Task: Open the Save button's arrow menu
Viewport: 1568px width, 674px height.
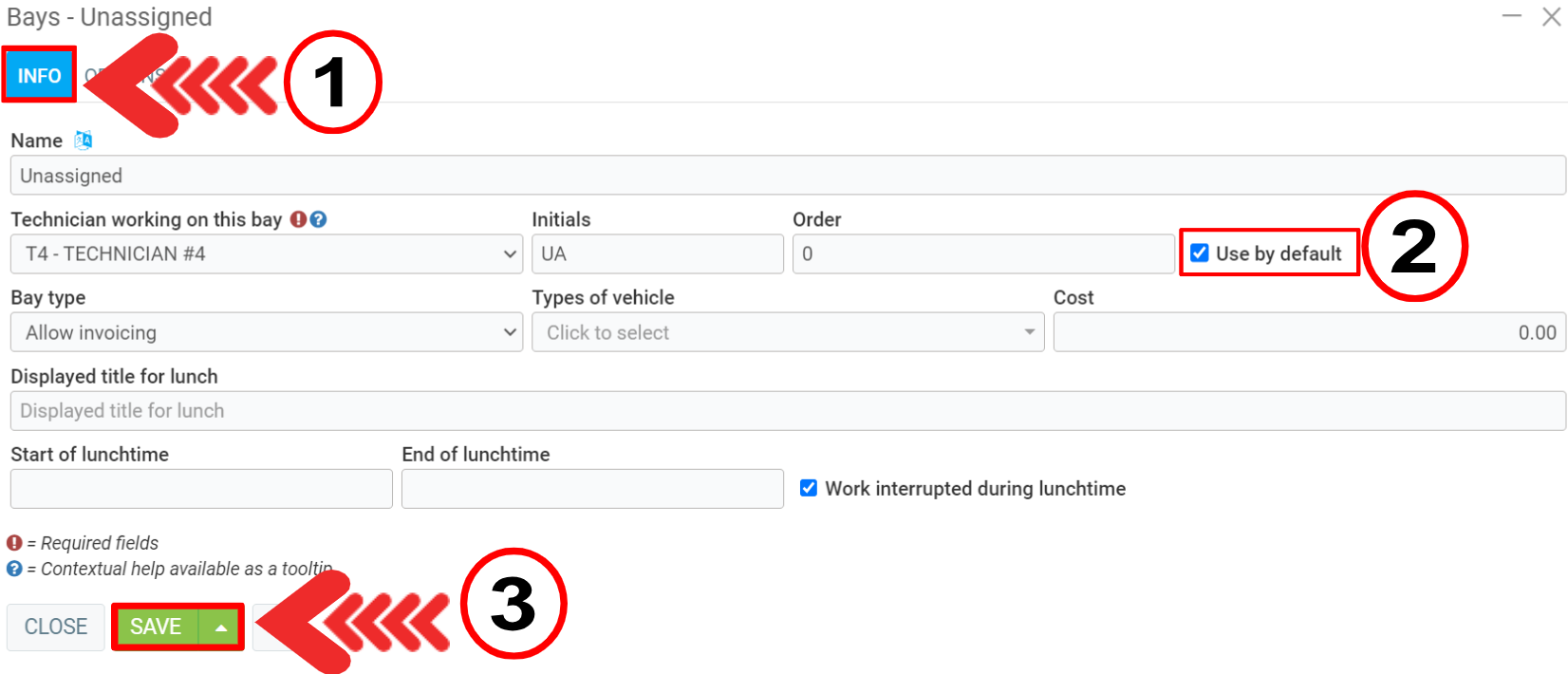Action: coord(220,627)
